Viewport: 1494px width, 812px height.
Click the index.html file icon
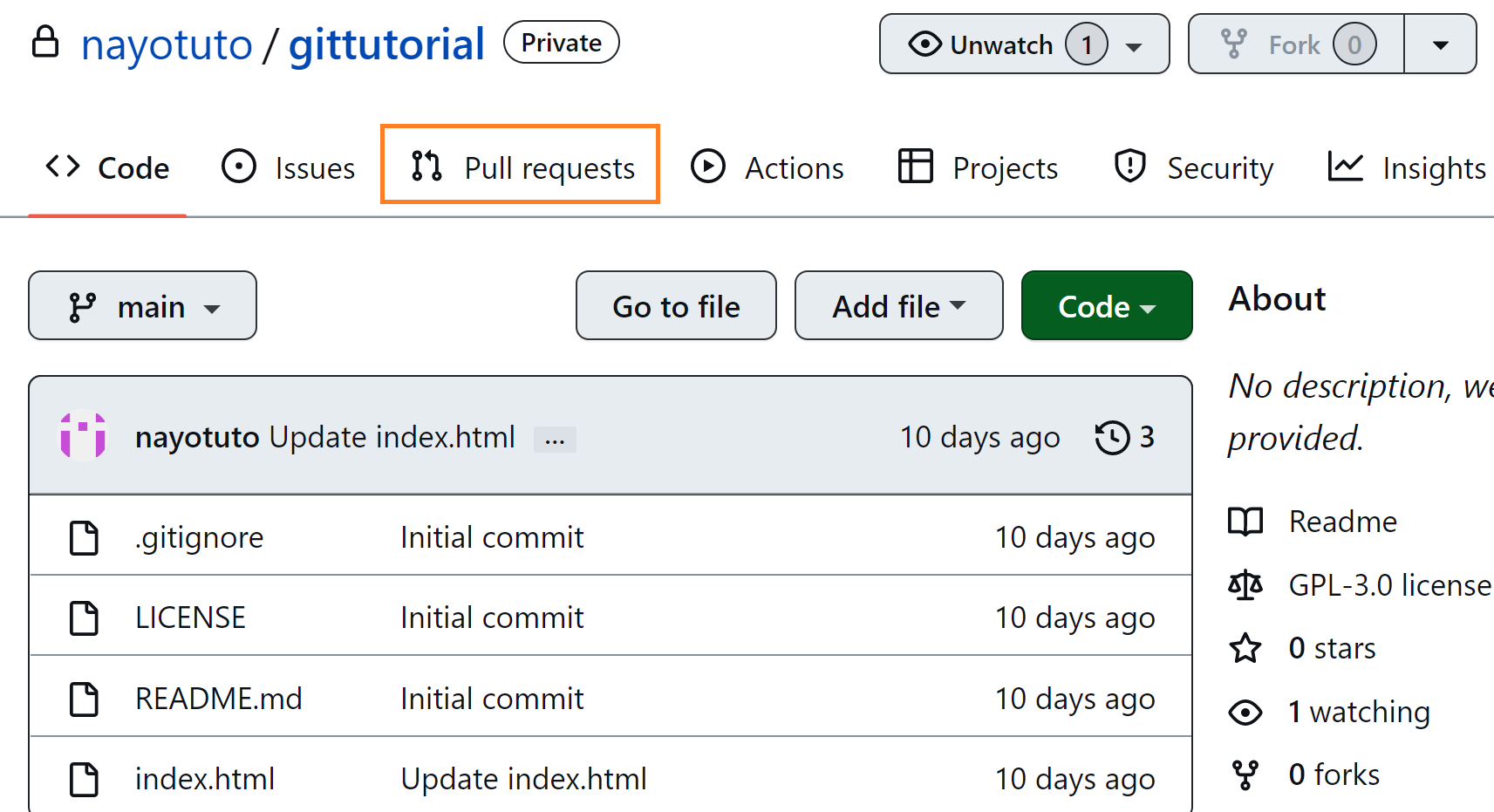84,779
